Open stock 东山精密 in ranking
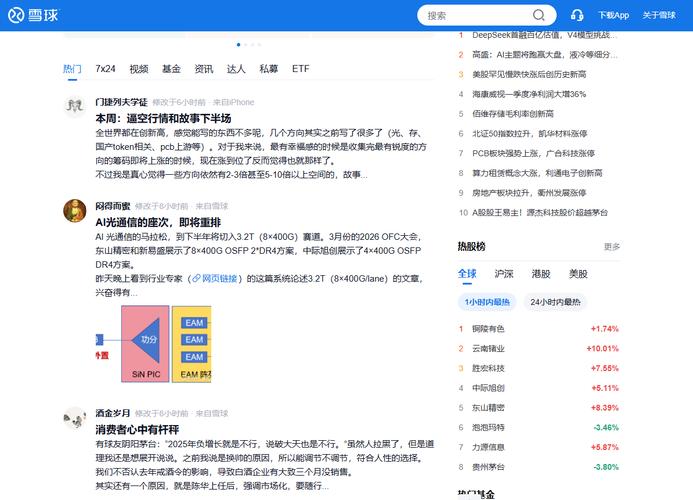 [x=488, y=408]
